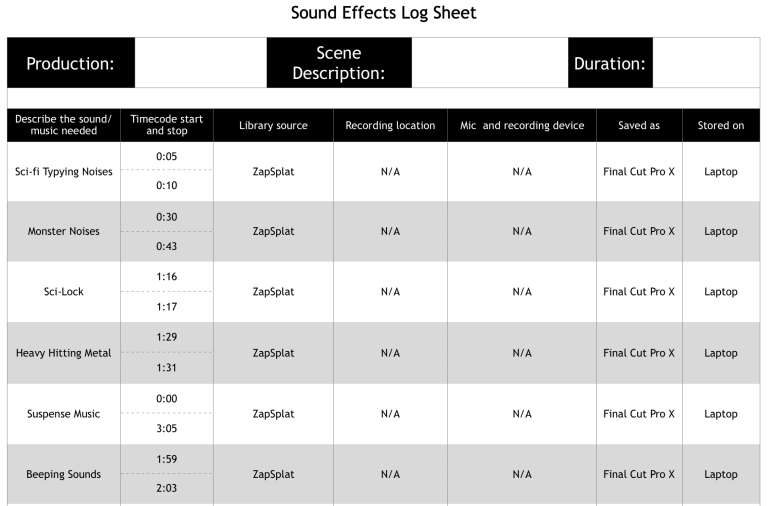Select the Sci-fi Typying Noises cell
This screenshot has height=506, width=768.
point(63,171)
